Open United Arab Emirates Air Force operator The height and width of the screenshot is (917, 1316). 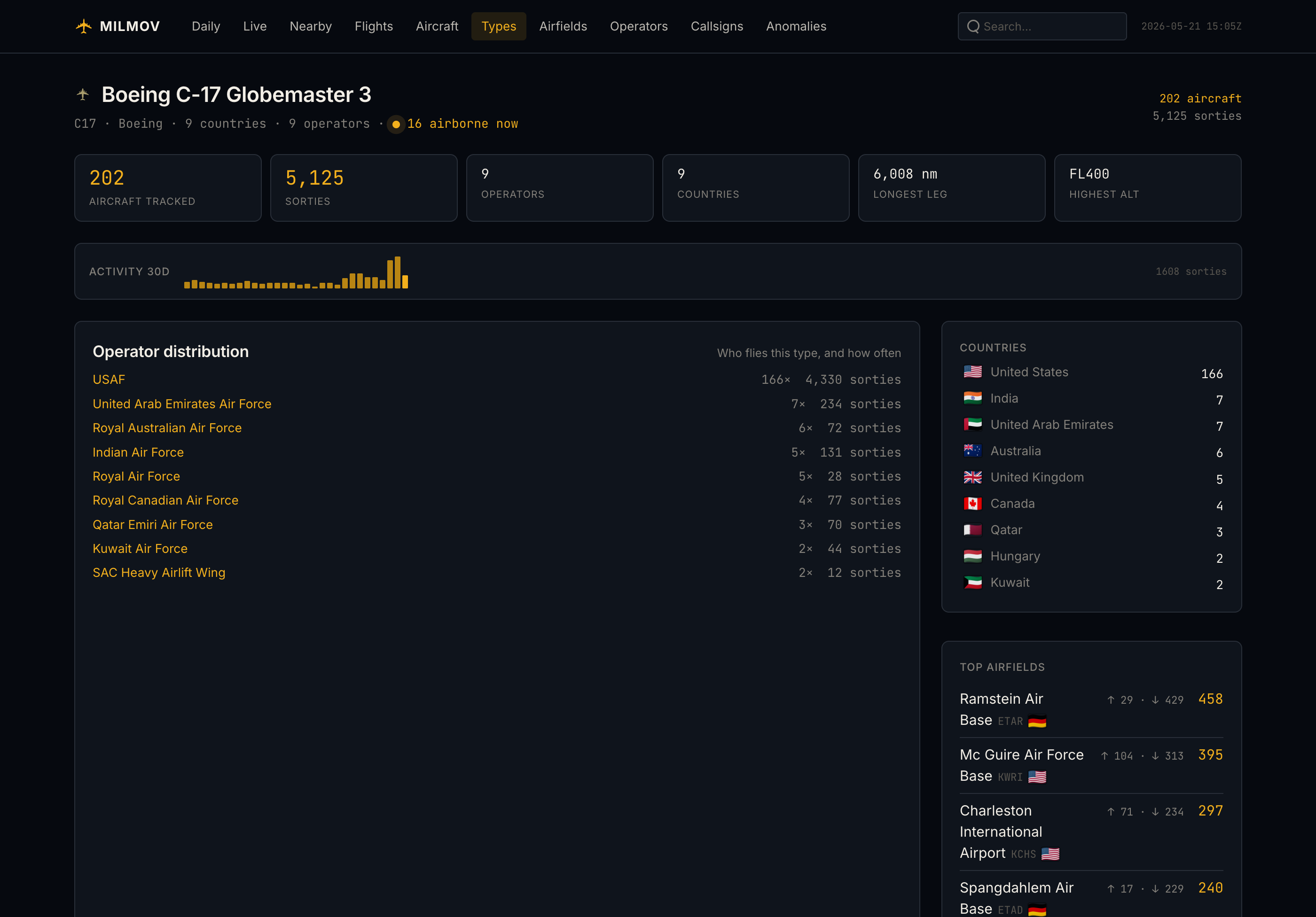(182, 404)
